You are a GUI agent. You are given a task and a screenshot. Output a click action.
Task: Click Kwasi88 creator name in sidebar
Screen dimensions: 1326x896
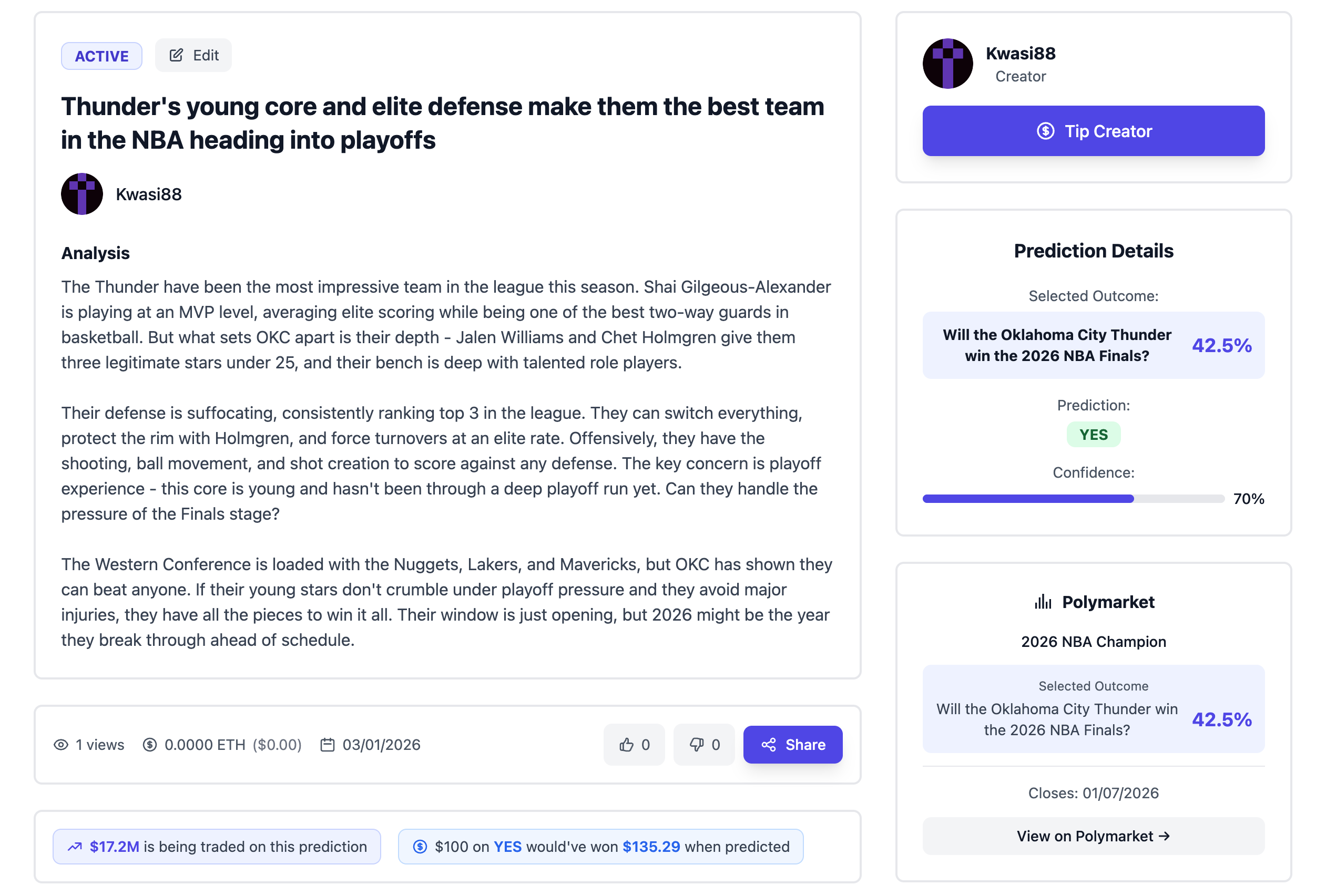click(1022, 53)
